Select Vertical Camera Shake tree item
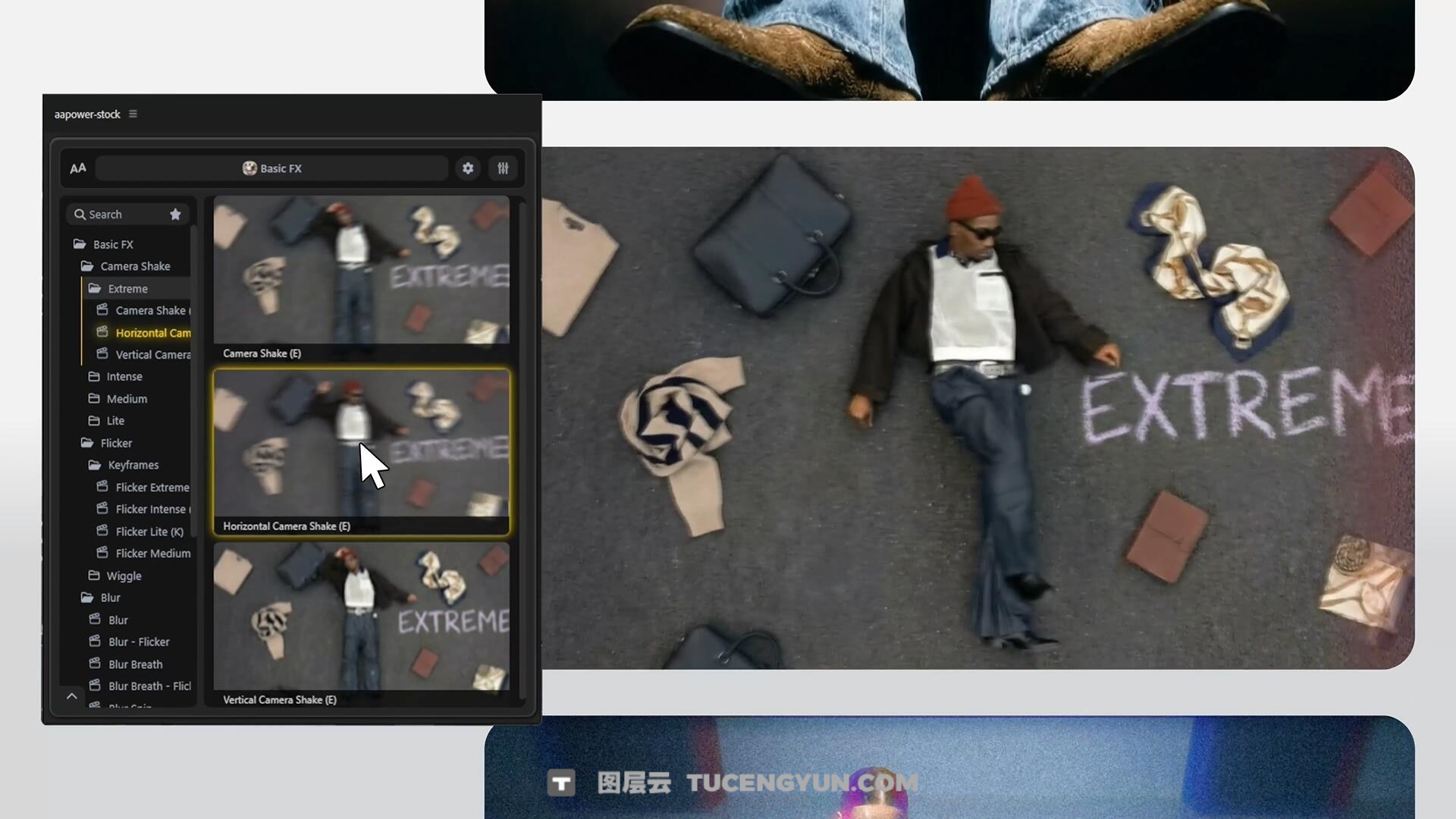1456x819 pixels. [x=152, y=355]
